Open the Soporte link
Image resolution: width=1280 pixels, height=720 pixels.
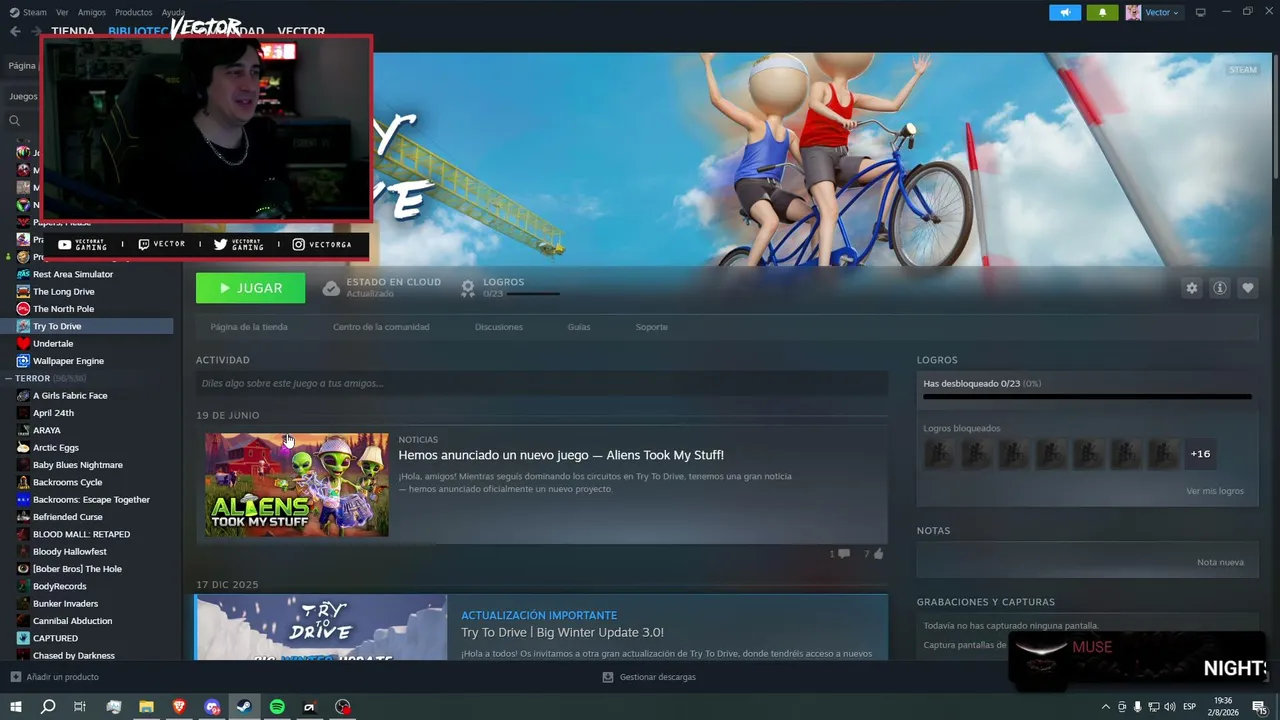click(x=652, y=327)
